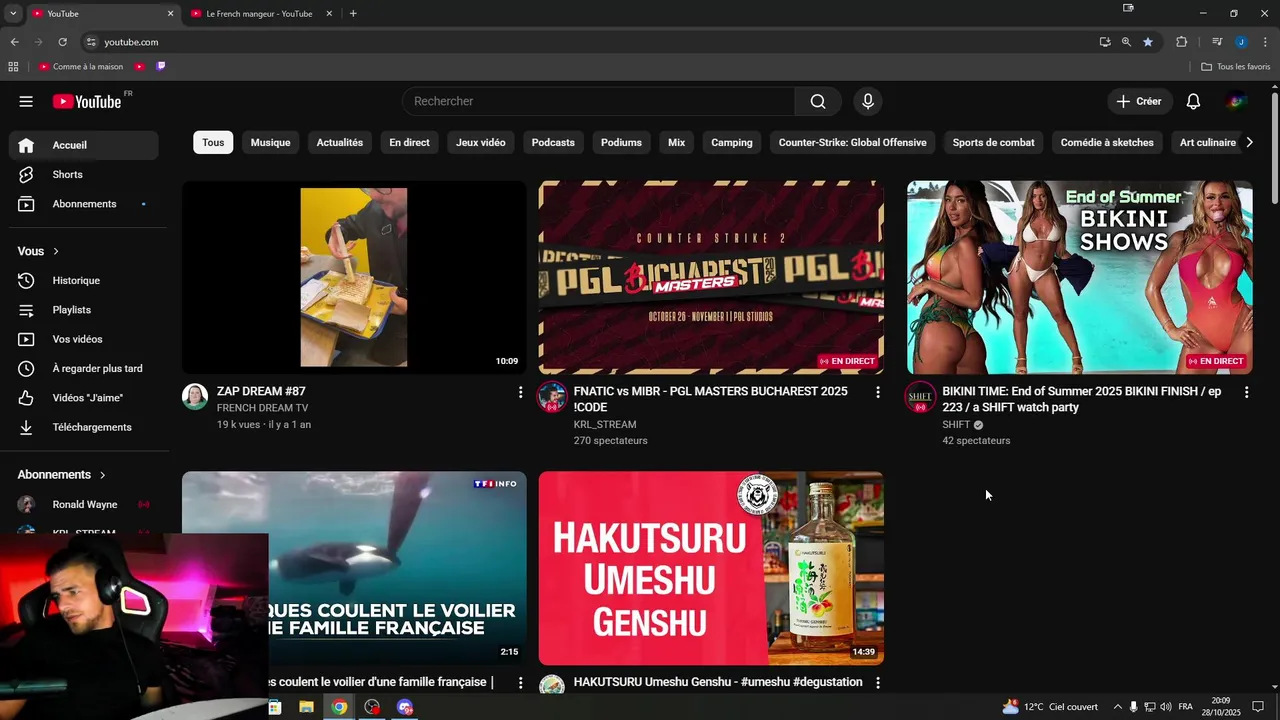Open the weather widget 12°C Ciel couvert
Image resolution: width=1280 pixels, height=720 pixels.
point(1050,707)
